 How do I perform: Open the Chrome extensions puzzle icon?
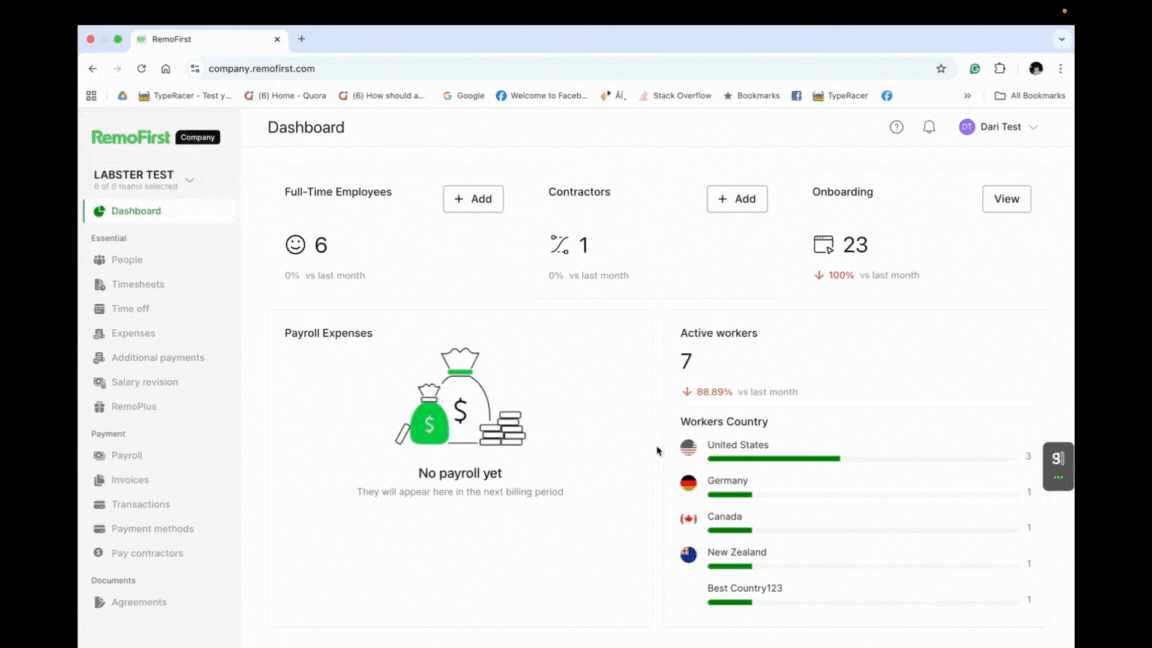tap(999, 69)
